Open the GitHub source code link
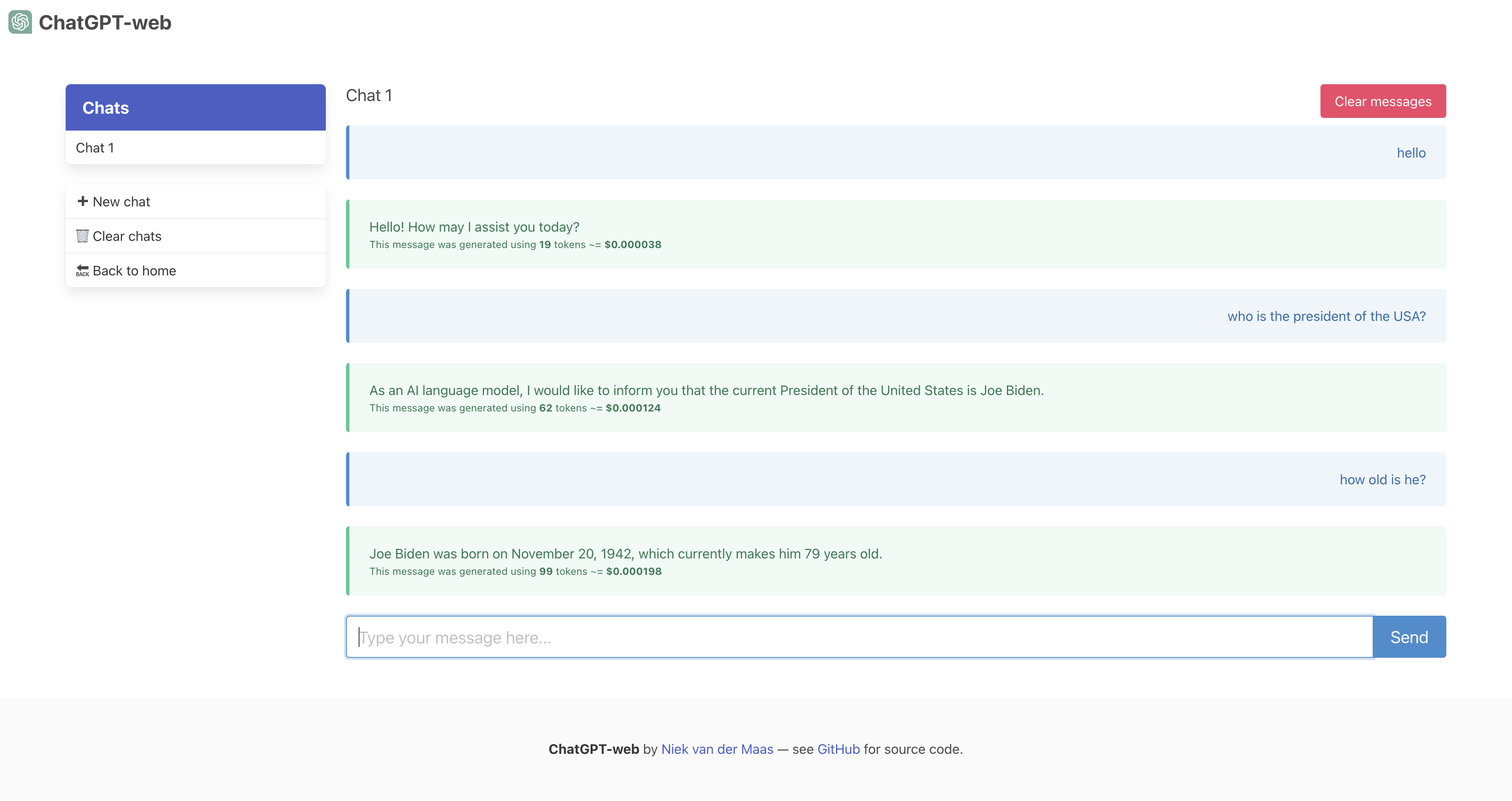The image size is (1512, 801). pos(838,749)
